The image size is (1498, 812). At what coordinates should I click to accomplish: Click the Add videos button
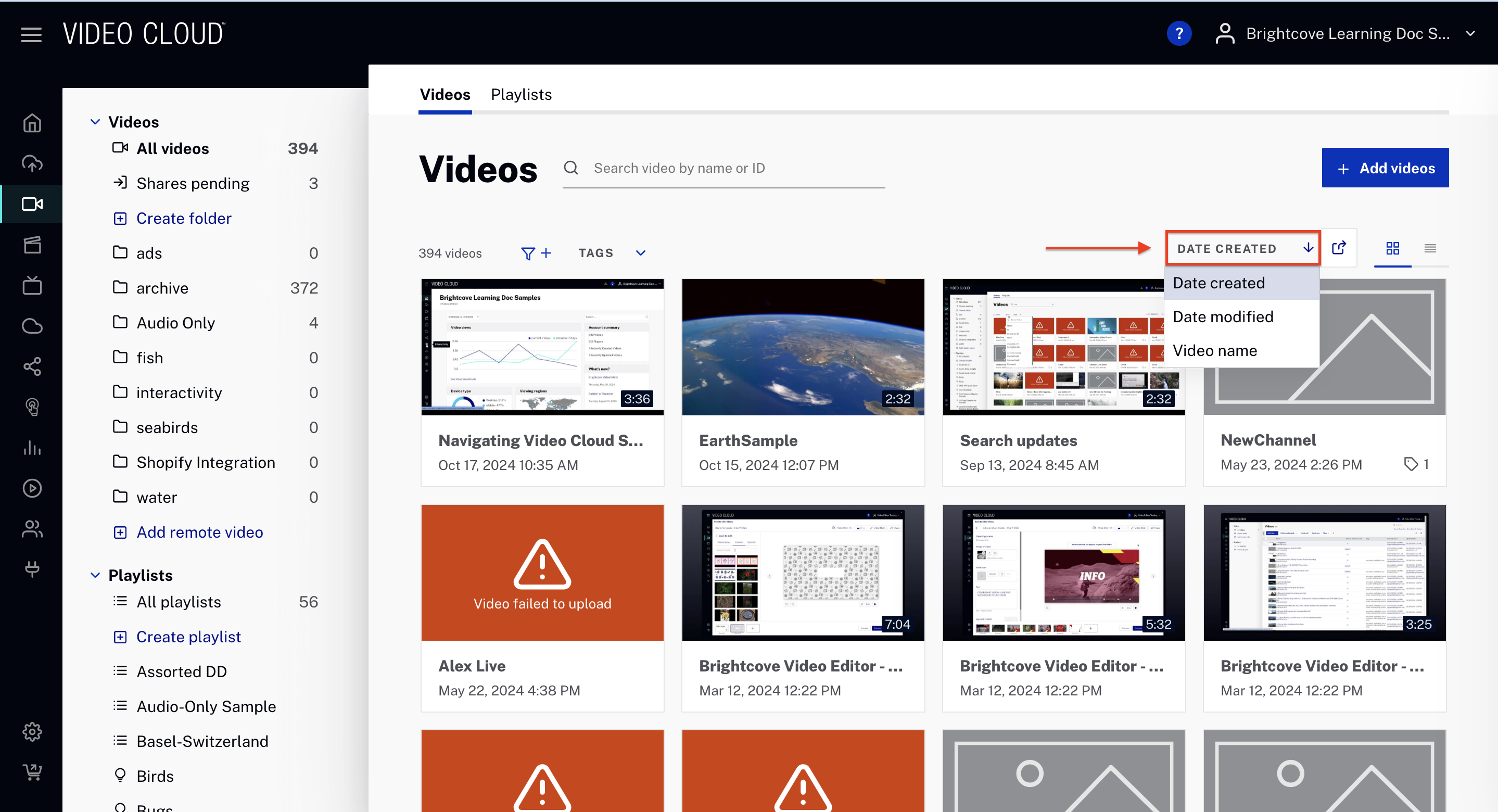1385,168
